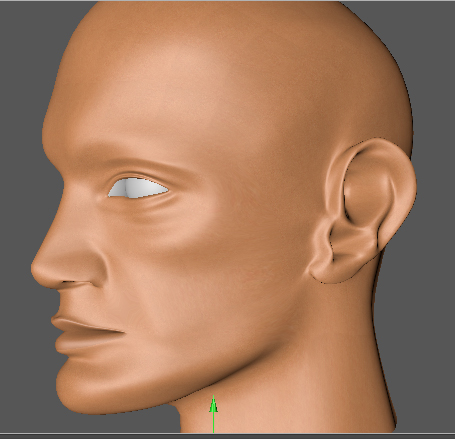The width and height of the screenshot is (455, 439).
Task: Click the lips of the head model
Action: pos(87,335)
